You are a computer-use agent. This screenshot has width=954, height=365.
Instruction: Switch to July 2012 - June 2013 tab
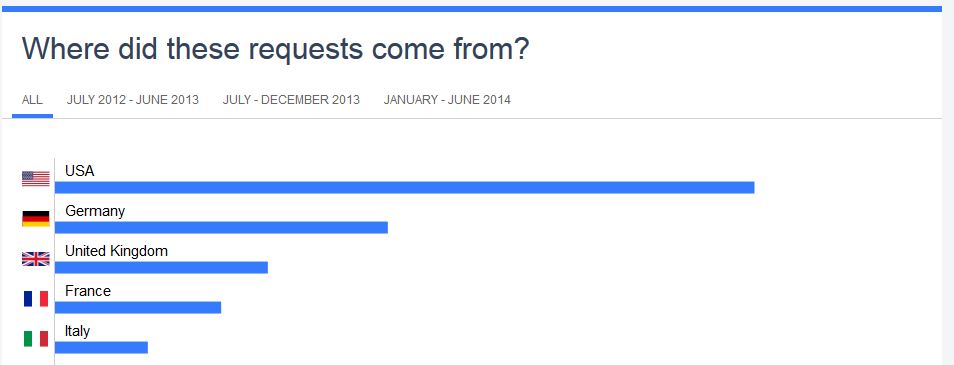(133, 100)
